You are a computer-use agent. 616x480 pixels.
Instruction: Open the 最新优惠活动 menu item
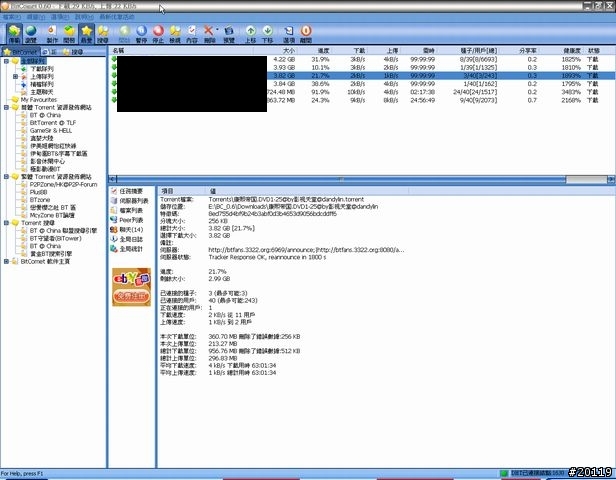pos(117,17)
